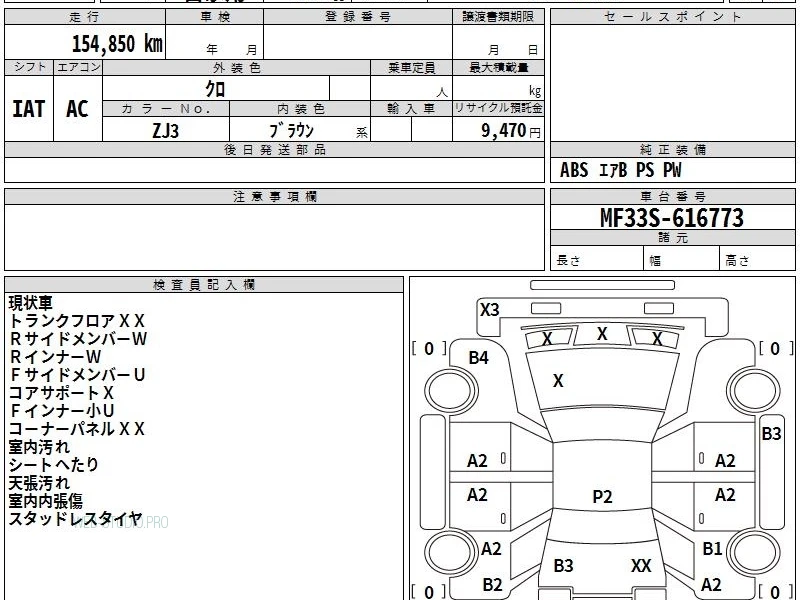Select recycle deposit 9,470円
The height and width of the screenshot is (600, 800).
pyautogui.click(x=511, y=131)
